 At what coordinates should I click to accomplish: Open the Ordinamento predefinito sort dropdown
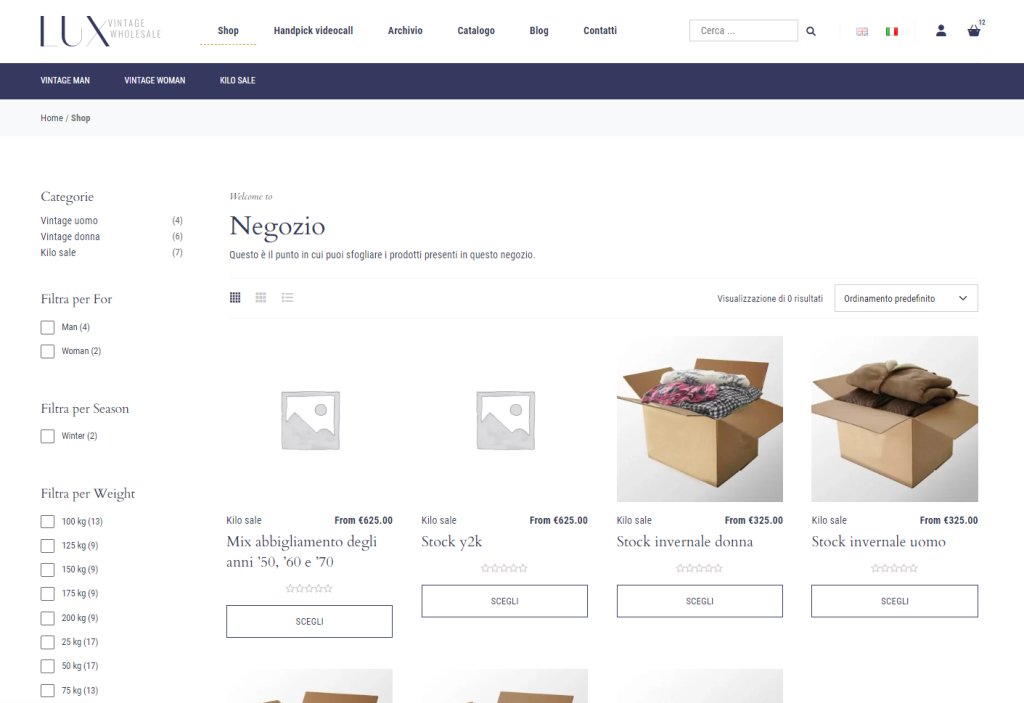pos(906,298)
